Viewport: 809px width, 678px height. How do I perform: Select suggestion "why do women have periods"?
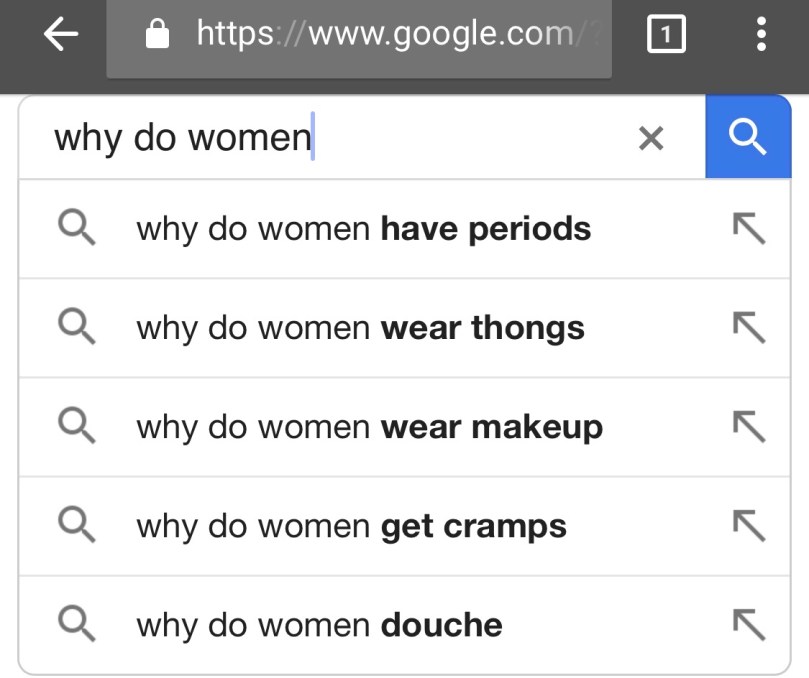point(363,229)
